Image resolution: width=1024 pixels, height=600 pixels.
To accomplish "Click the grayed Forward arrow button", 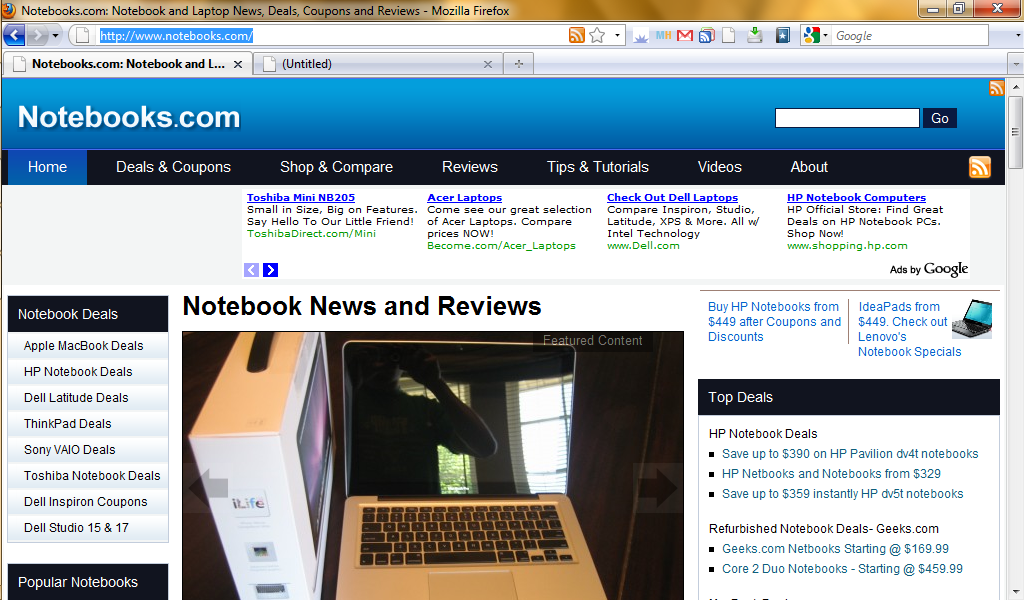I will point(38,35).
